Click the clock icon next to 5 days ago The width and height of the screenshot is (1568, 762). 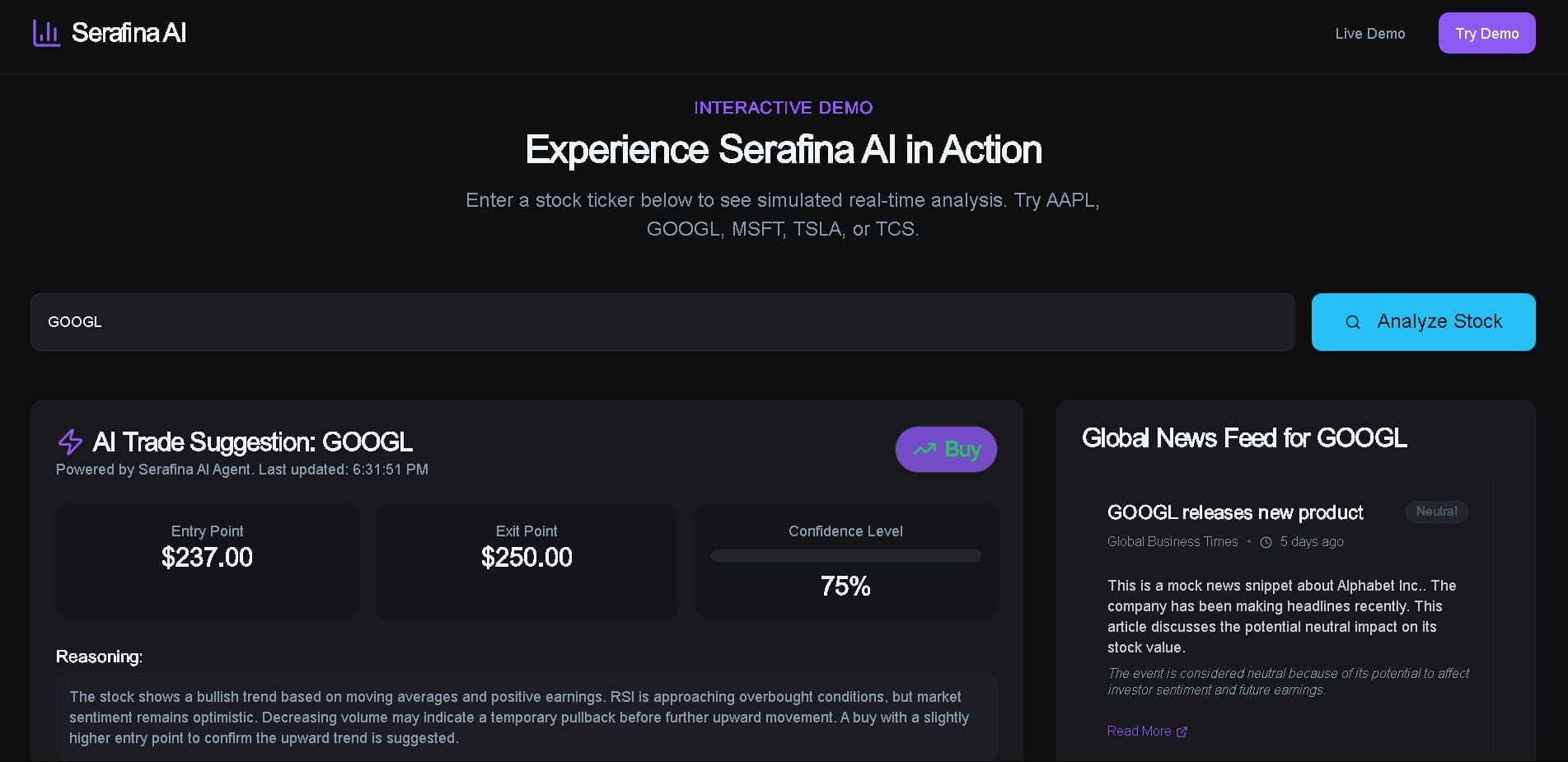pyautogui.click(x=1266, y=542)
